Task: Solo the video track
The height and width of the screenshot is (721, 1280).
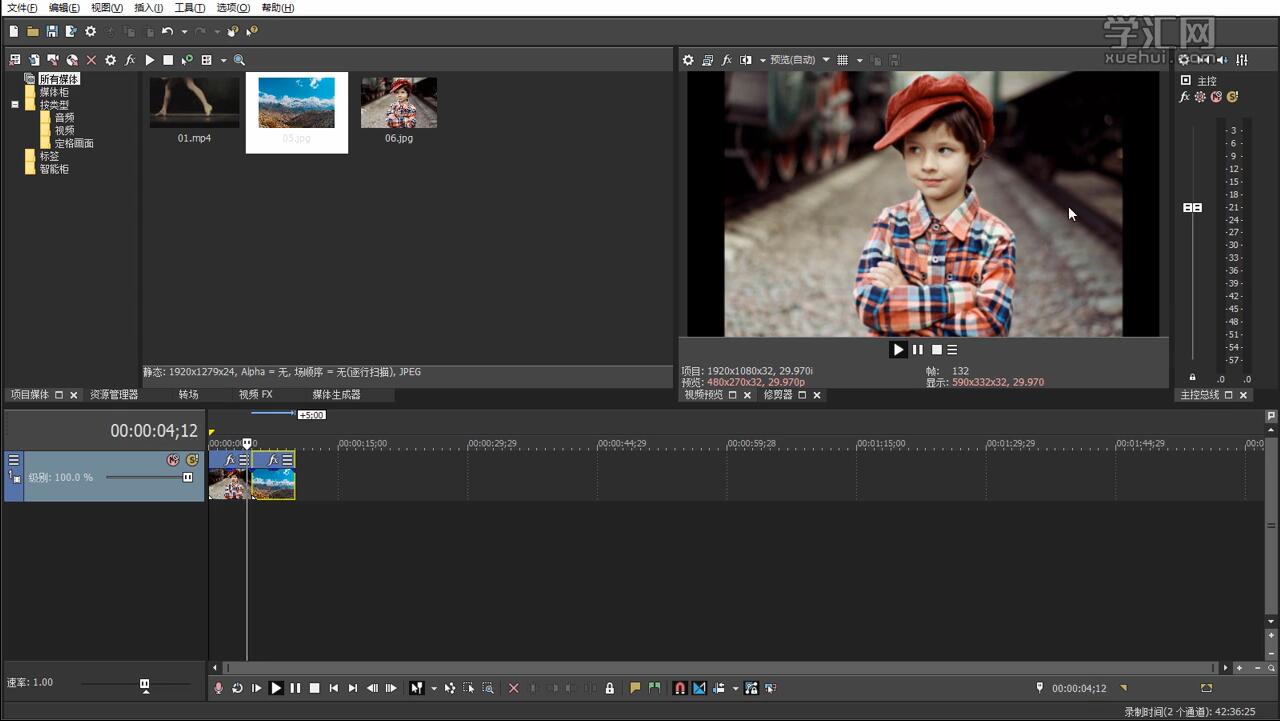Action: click(192, 460)
